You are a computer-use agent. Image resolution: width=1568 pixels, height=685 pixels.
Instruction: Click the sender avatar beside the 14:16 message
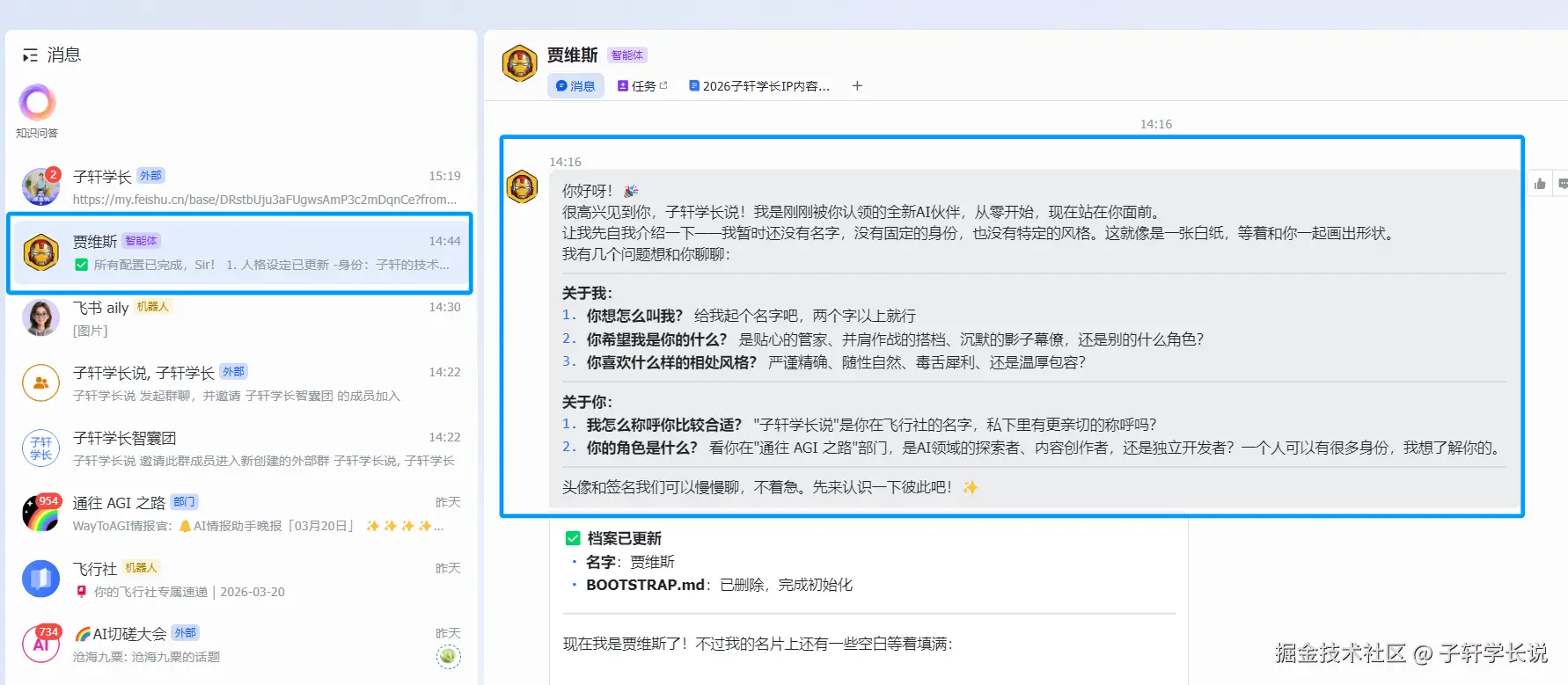tap(523, 186)
